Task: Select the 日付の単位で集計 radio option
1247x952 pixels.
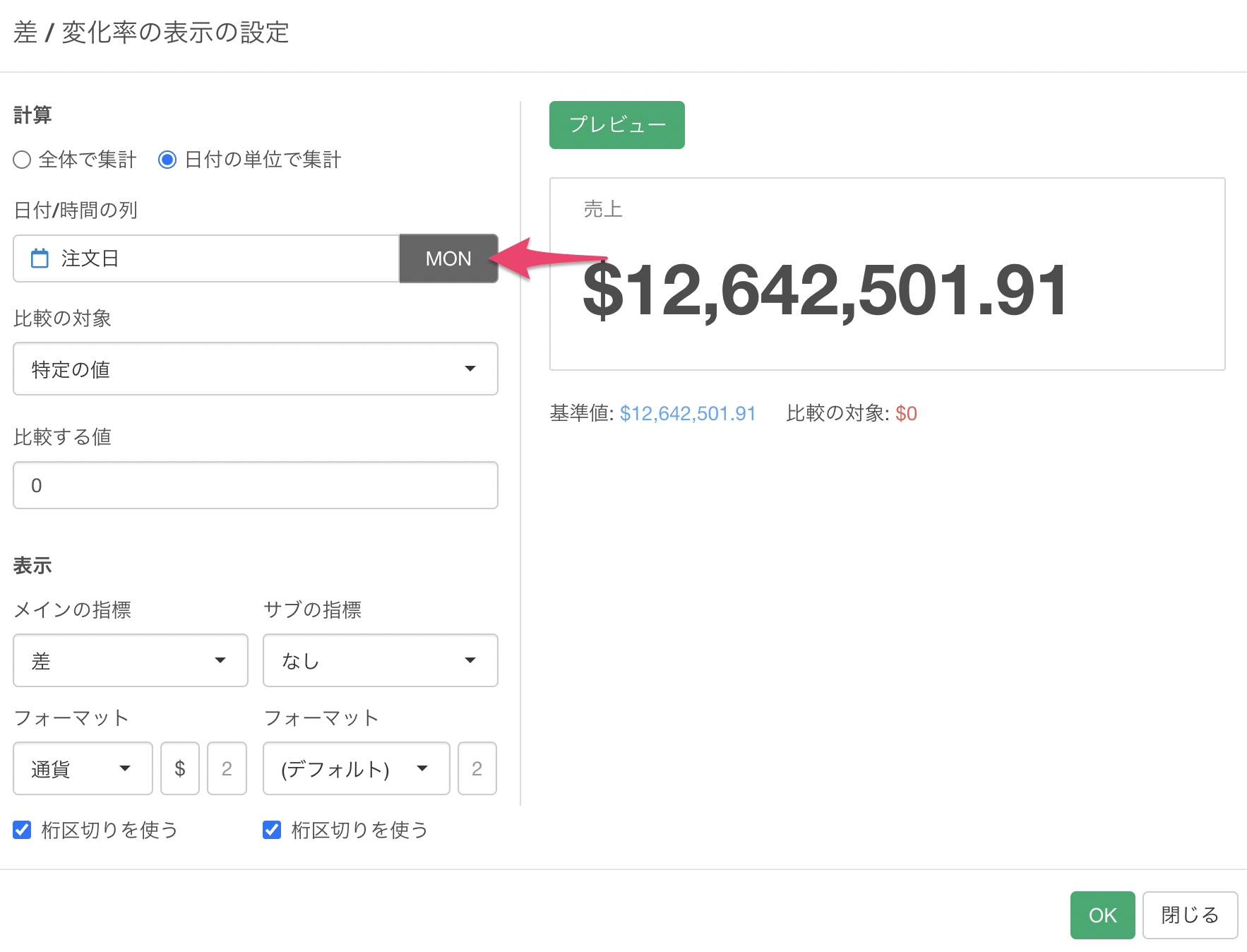Action: (167, 160)
